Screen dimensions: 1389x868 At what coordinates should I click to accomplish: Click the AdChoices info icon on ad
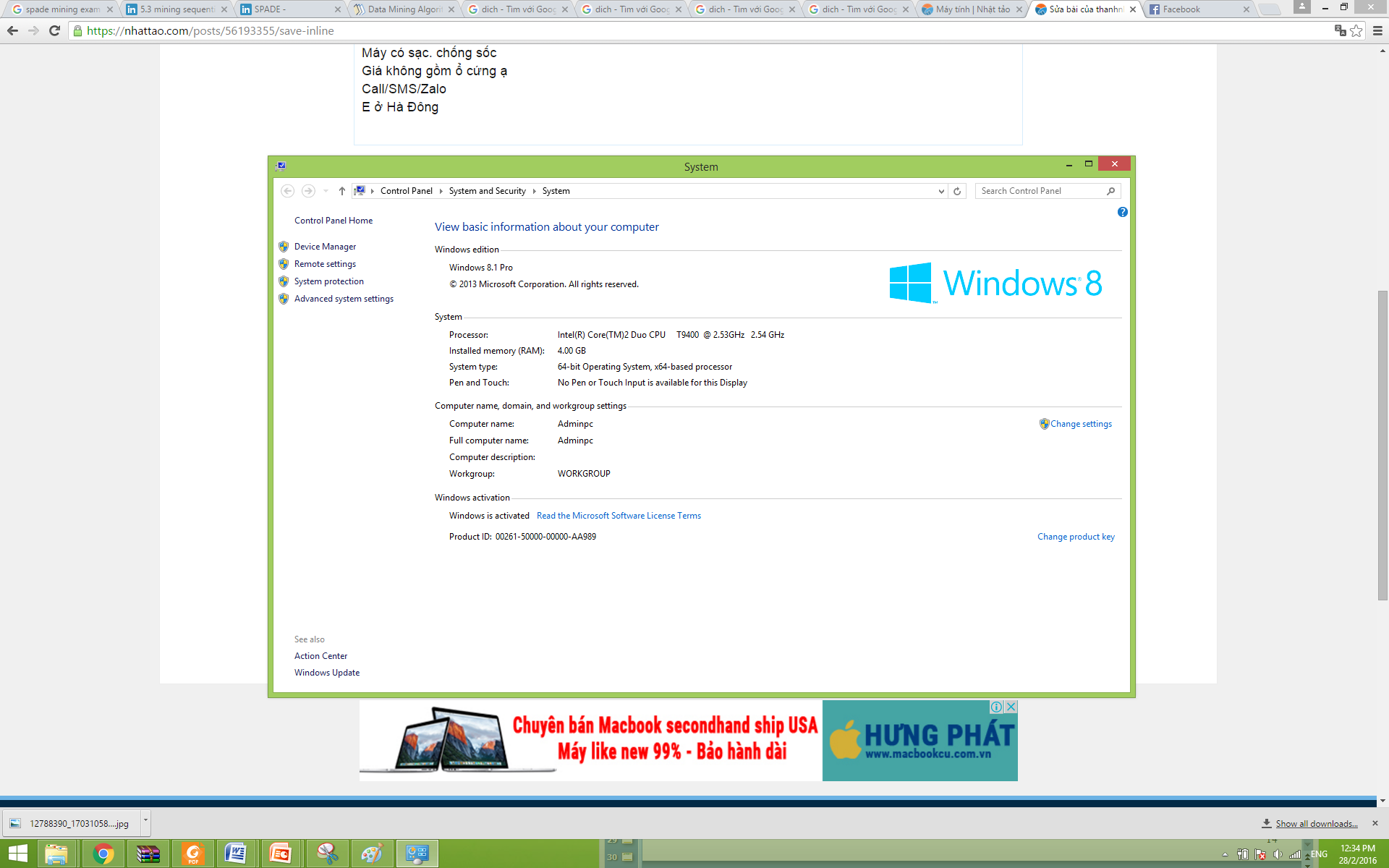pos(997,707)
